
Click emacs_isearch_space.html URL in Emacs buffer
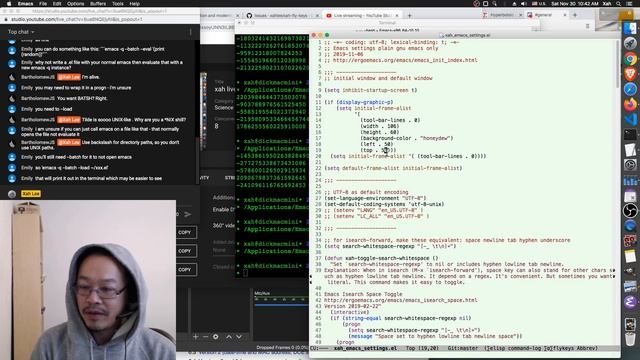400,300
